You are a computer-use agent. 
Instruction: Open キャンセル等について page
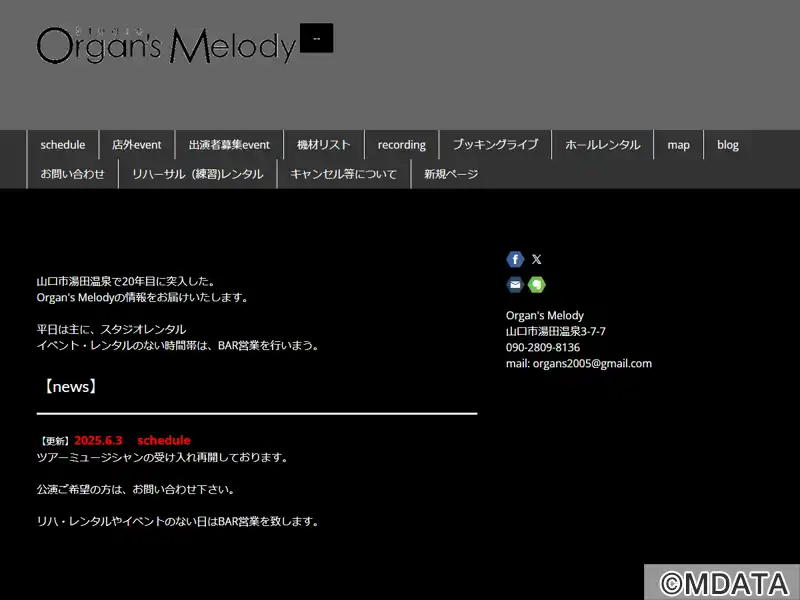point(343,174)
